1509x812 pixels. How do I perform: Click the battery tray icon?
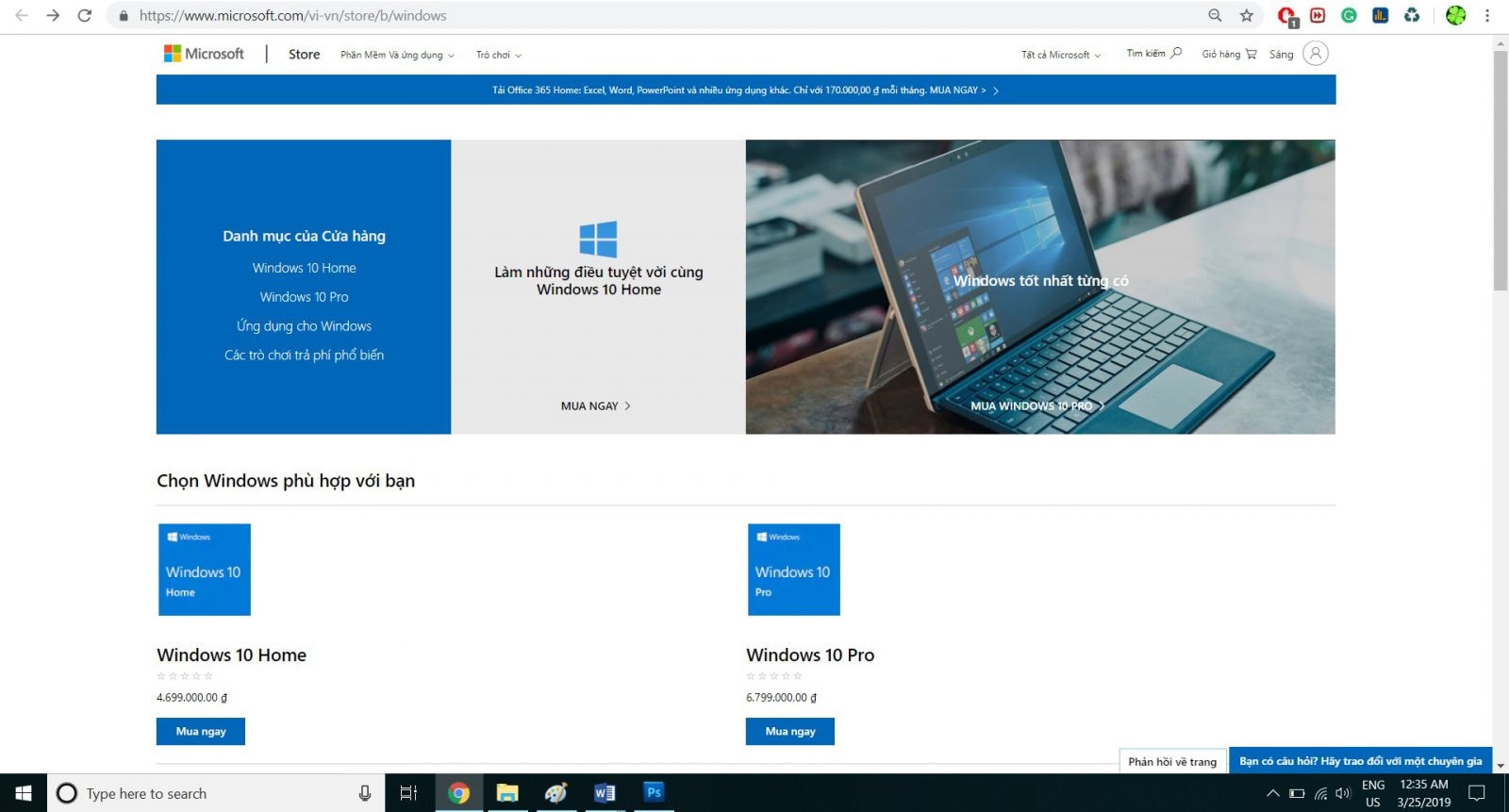click(1297, 793)
